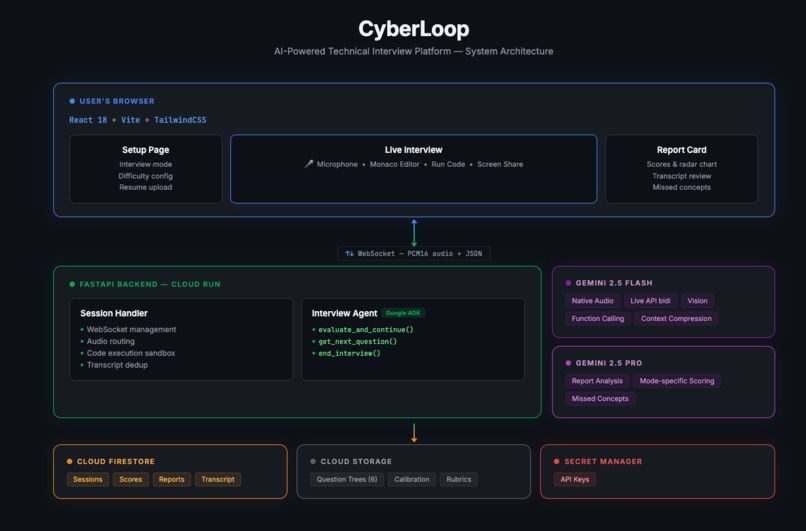The image size is (806, 531).
Task: Click the purple dot beside Gemini 2.5 Pro
Action: tap(568, 363)
